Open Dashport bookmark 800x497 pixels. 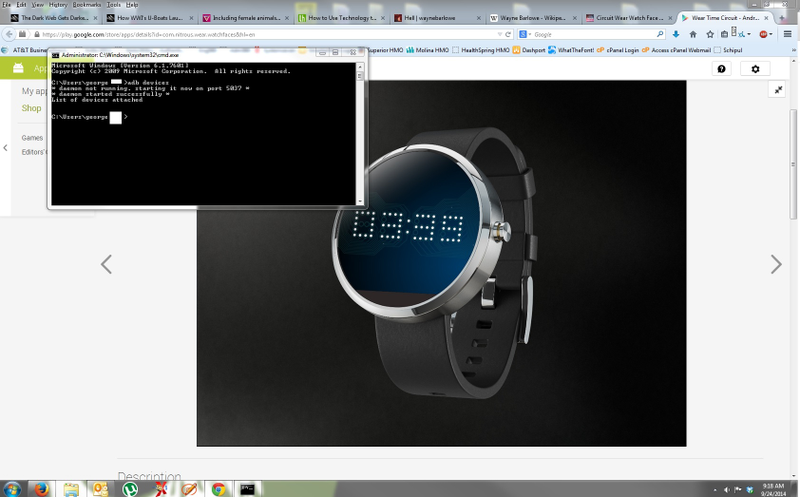(x=529, y=50)
